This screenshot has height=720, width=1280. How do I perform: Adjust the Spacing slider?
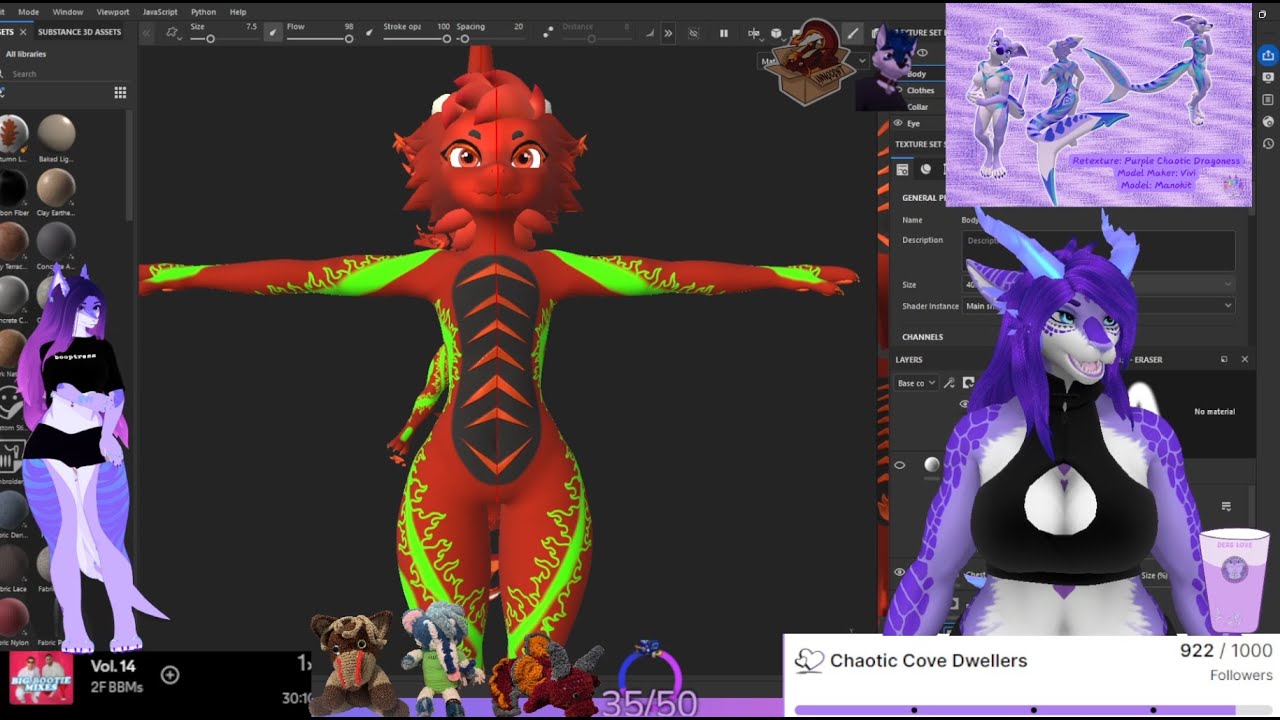pos(490,39)
